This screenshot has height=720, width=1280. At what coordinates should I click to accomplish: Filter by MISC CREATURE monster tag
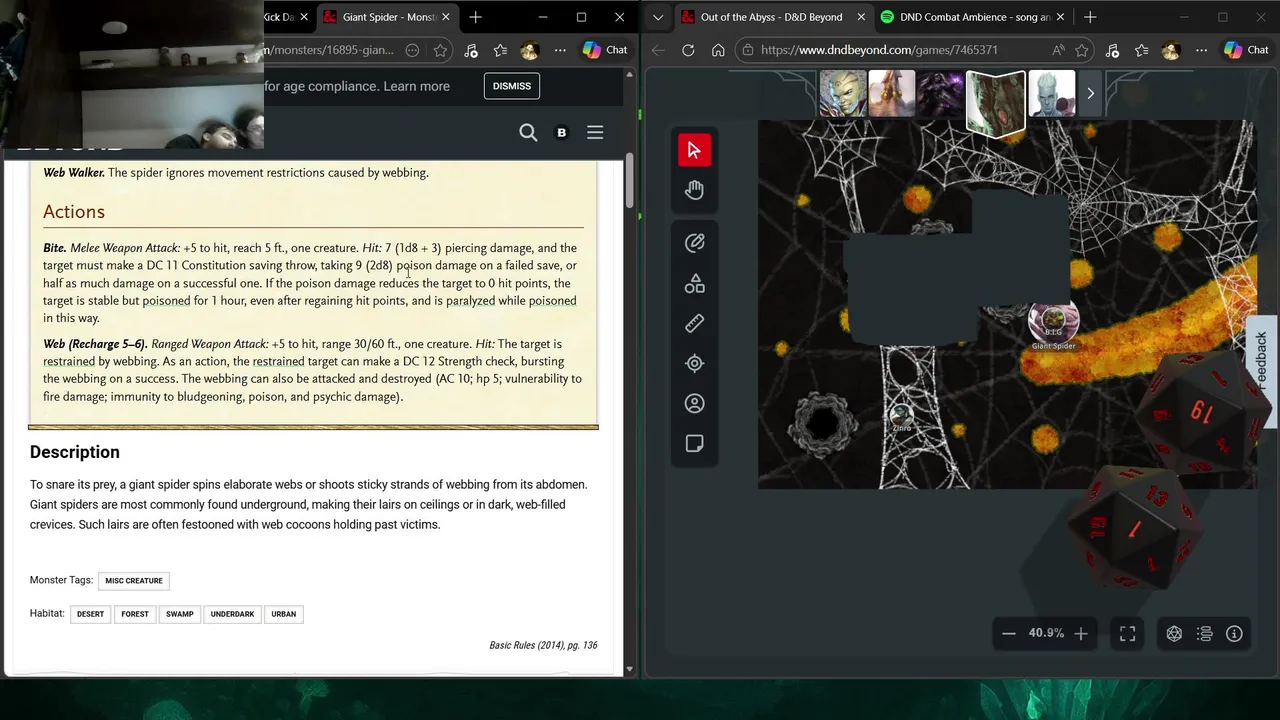[x=134, y=580]
